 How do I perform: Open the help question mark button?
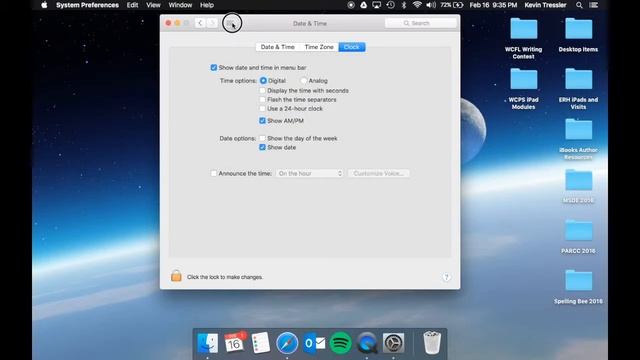pos(446,277)
